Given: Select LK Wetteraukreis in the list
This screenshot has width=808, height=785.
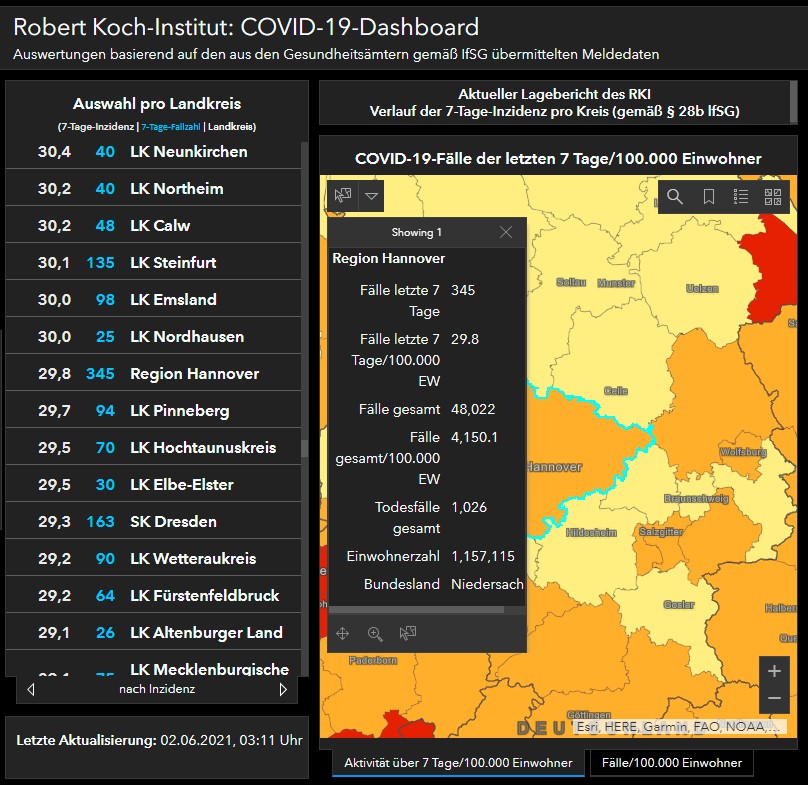Looking at the screenshot, I should tap(154, 559).
